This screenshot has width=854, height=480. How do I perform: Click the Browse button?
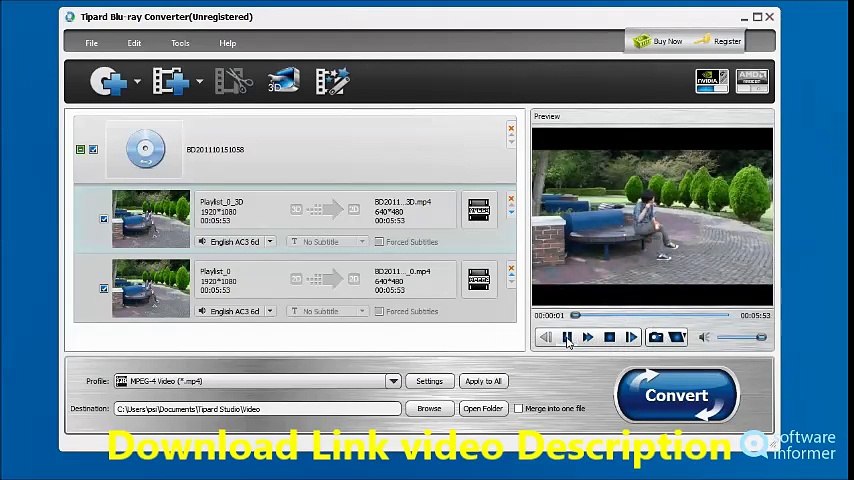point(429,409)
